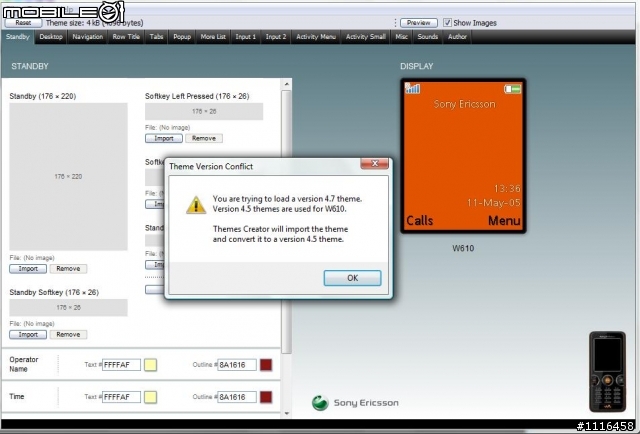Close the Theme Version Conflict dialog

[374, 164]
